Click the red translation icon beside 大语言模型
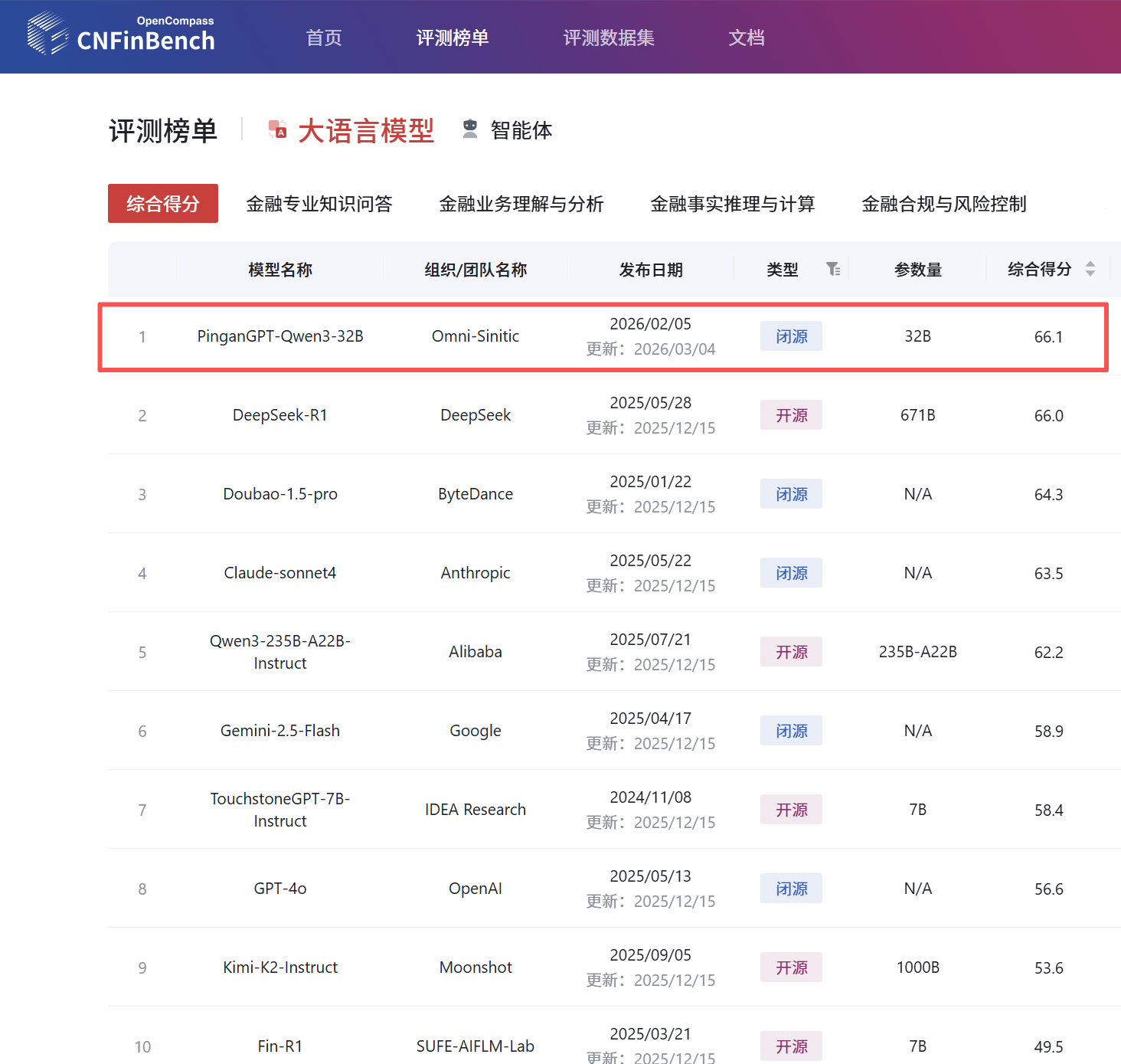This screenshot has width=1121, height=1064. 276,129
